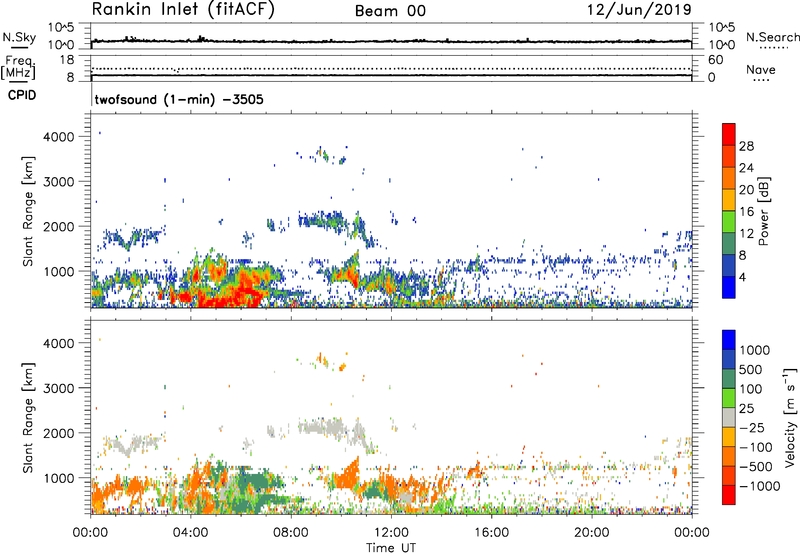This screenshot has height=554, width=800.
Task: Click the "Power [dB]" colorbar title
Action: [763, 211]
